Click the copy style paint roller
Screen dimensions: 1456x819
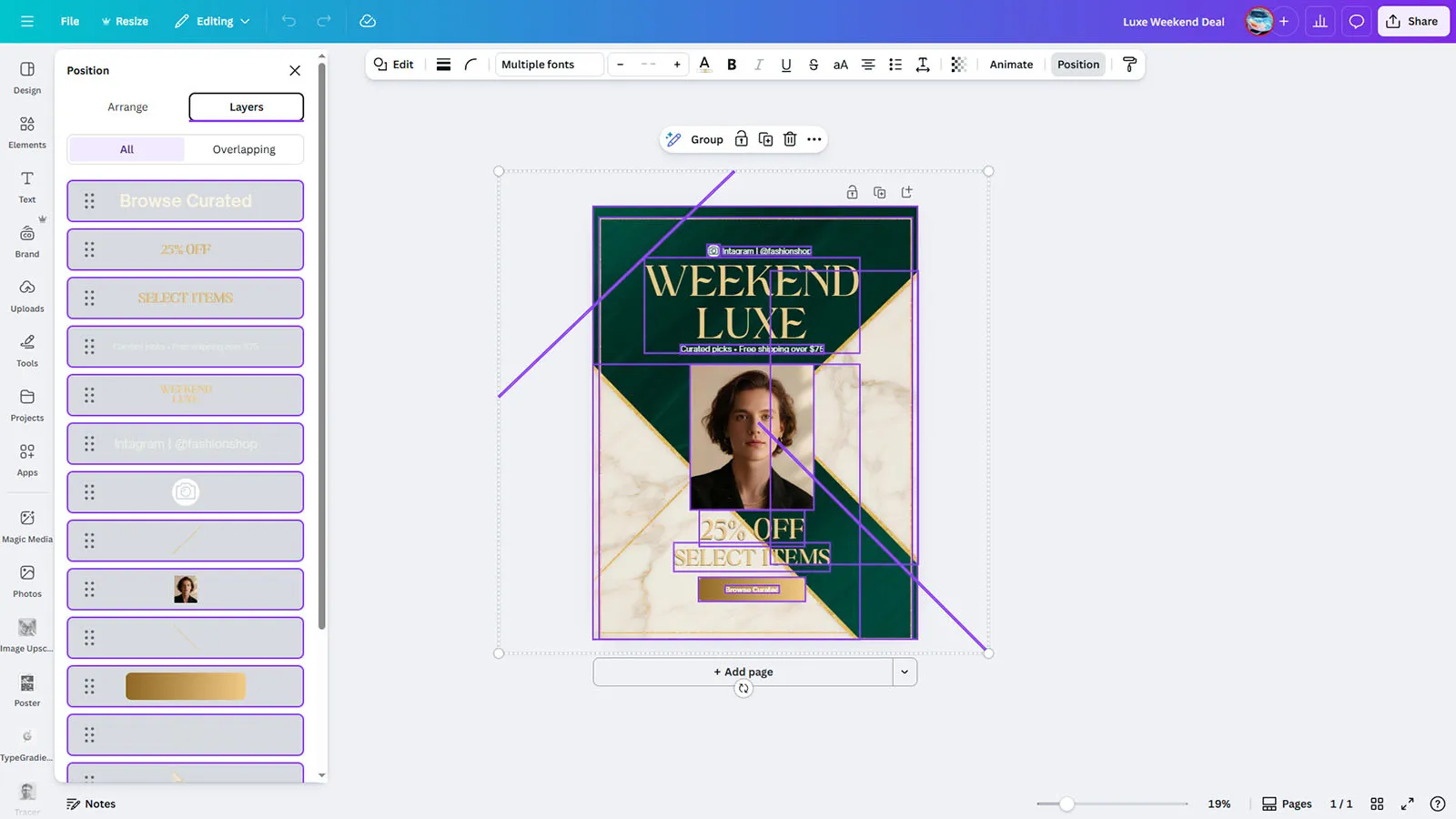click(x=1129, y=65)
